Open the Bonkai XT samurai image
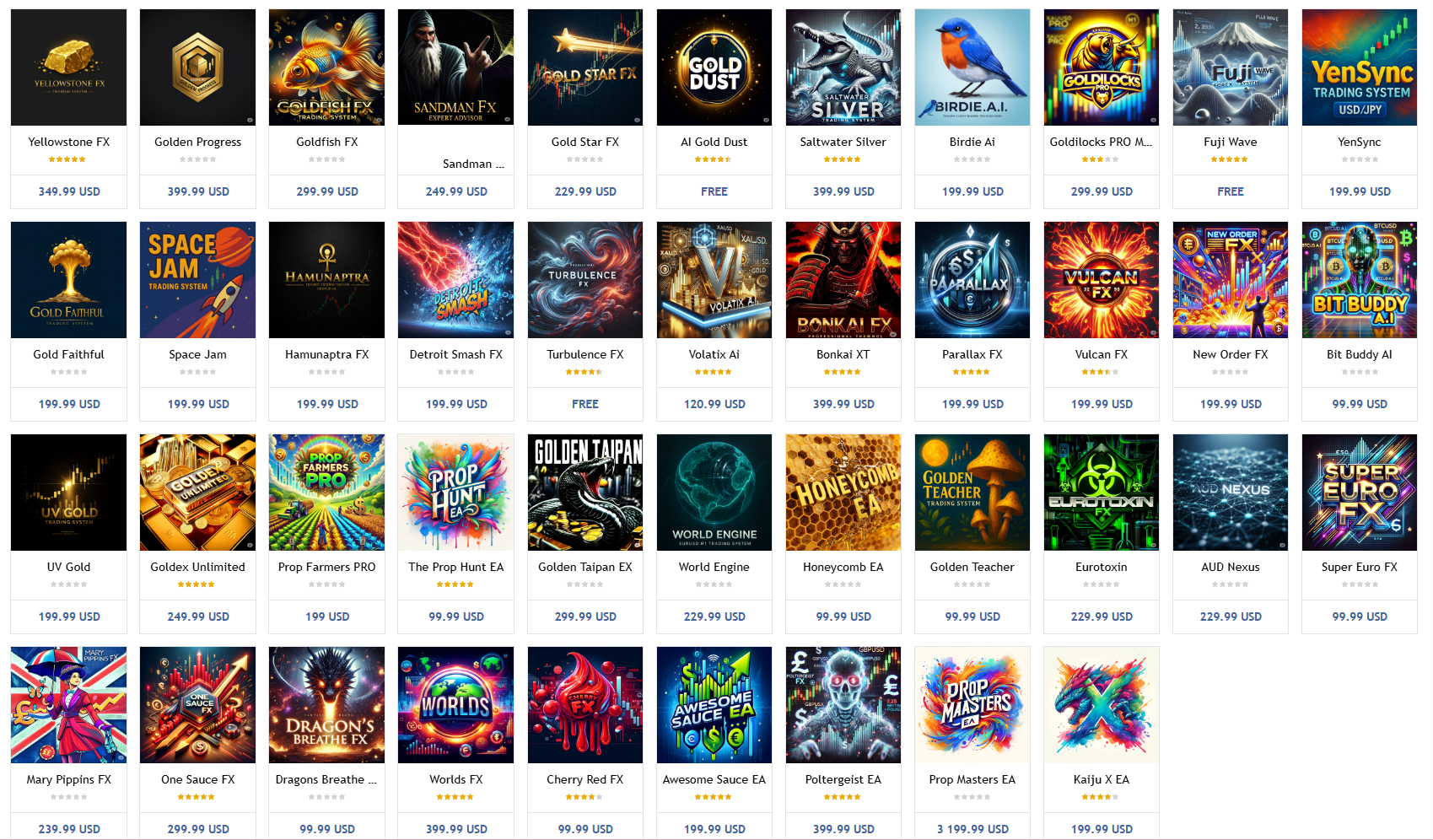The height and width of the screenshot is (840, 1433). coord(843,280)
